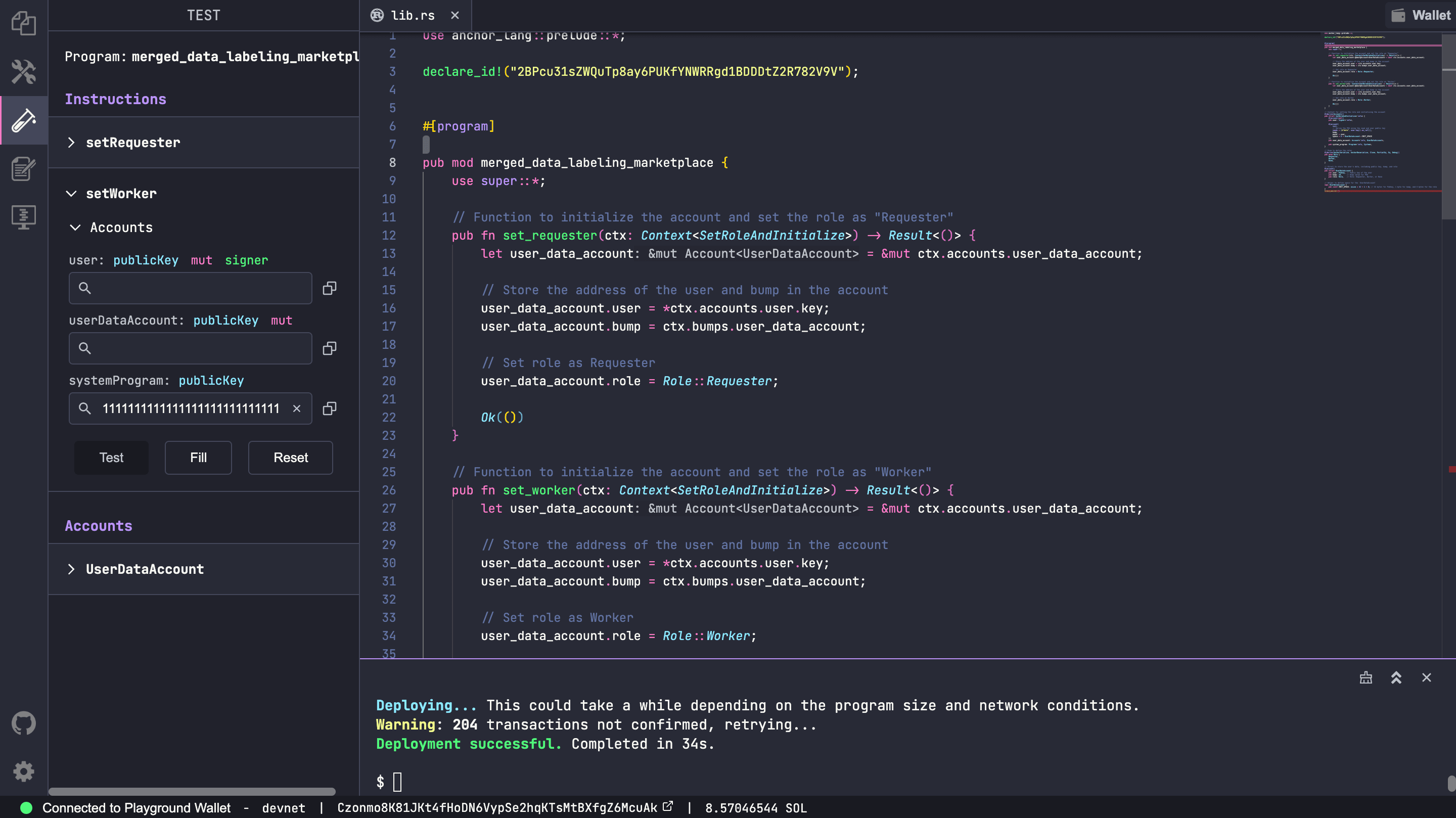Screen dimensions: 1456x818
Task: Click the Wallet icon at top right
Action: click(1398, 15)
